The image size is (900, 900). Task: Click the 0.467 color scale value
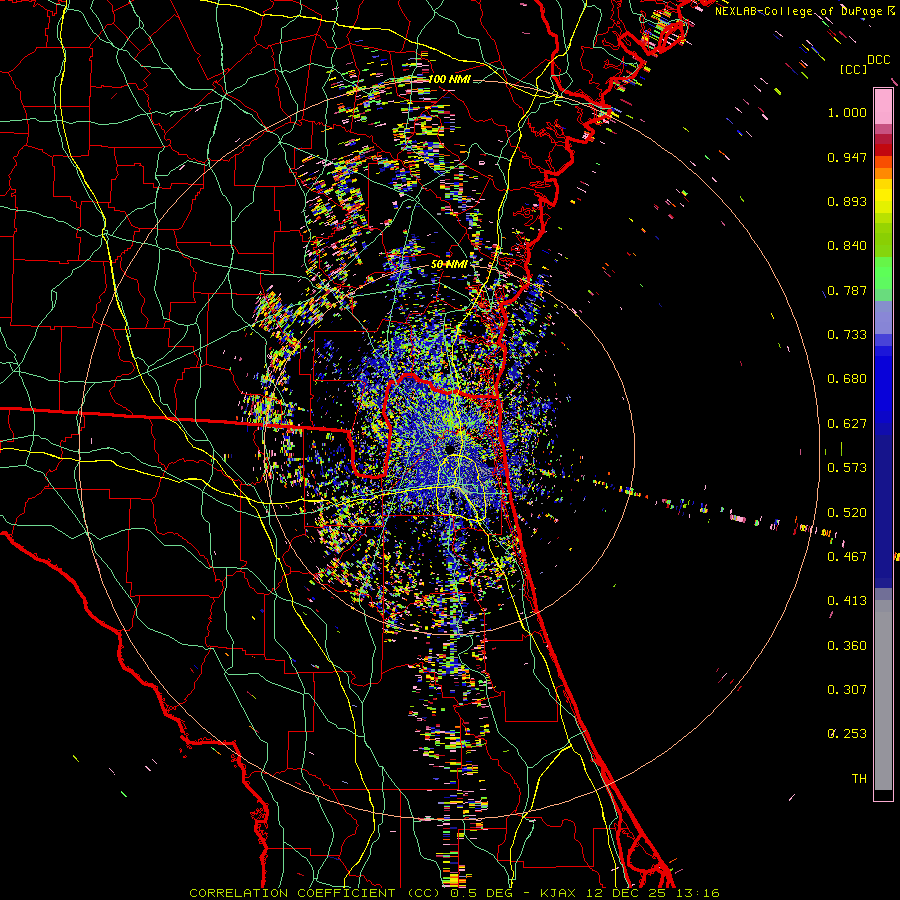[x=847, y=557]
